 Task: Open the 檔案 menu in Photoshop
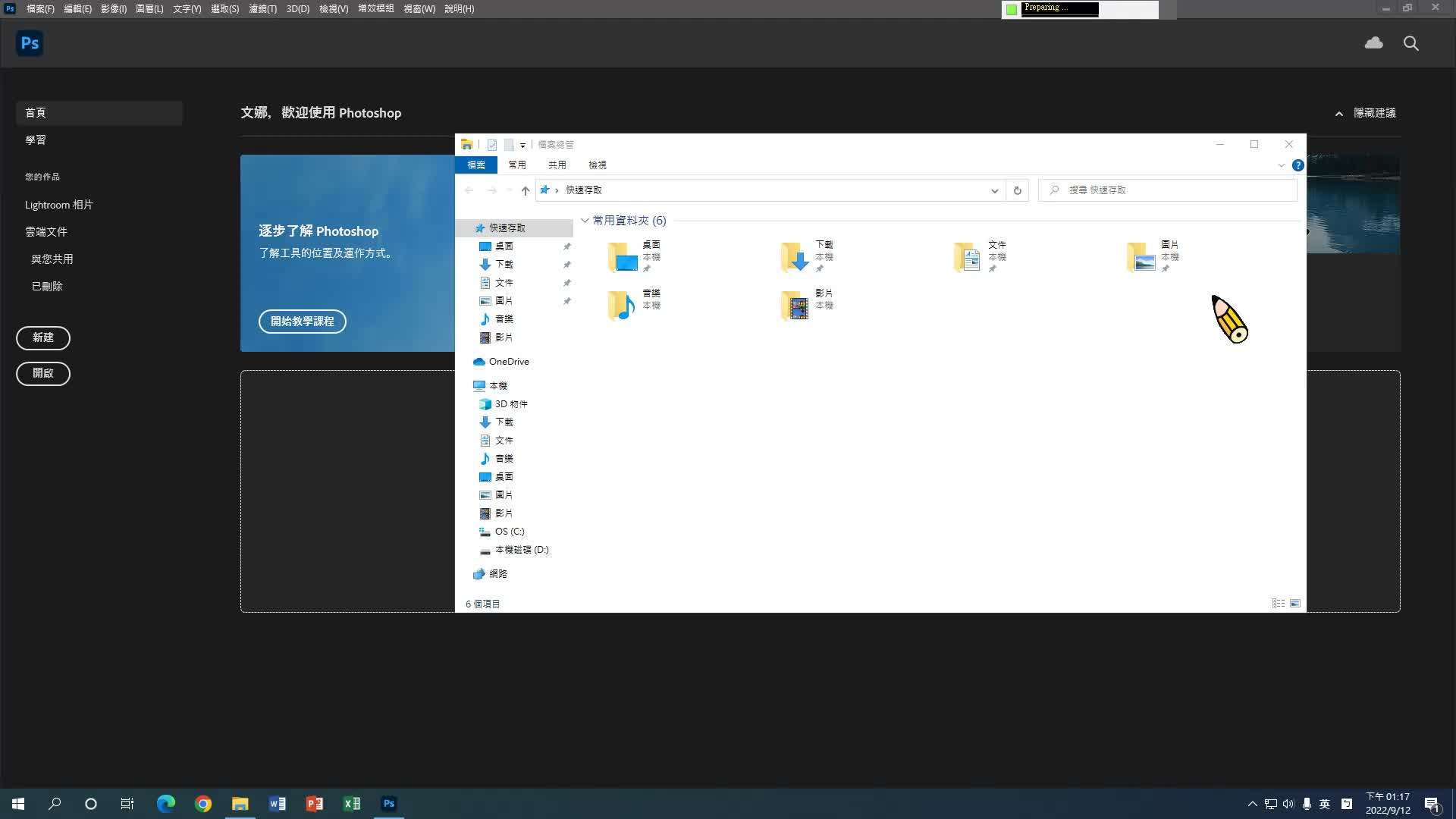(x=40, y=9)
